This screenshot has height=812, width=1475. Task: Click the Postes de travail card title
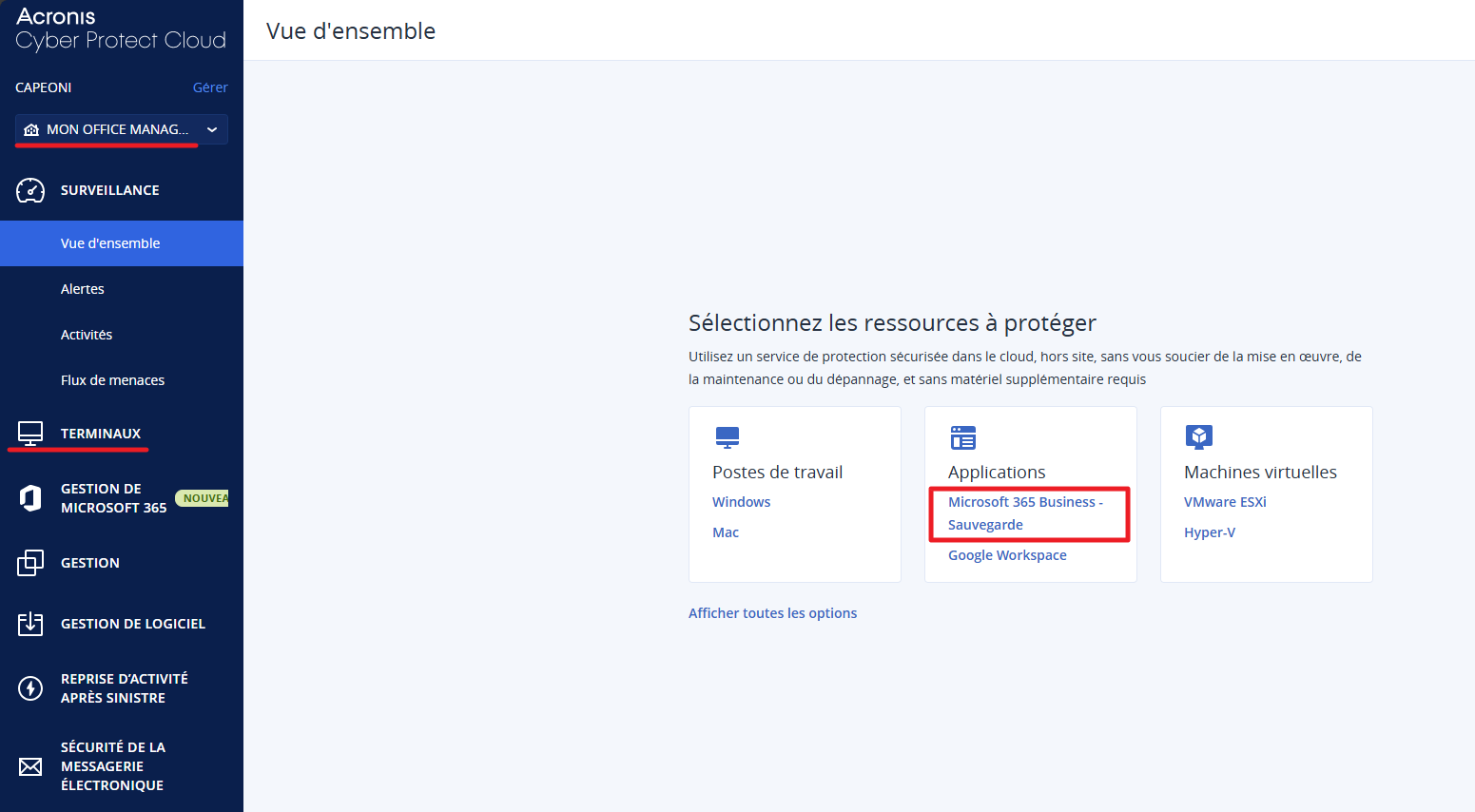coord(777,473)
